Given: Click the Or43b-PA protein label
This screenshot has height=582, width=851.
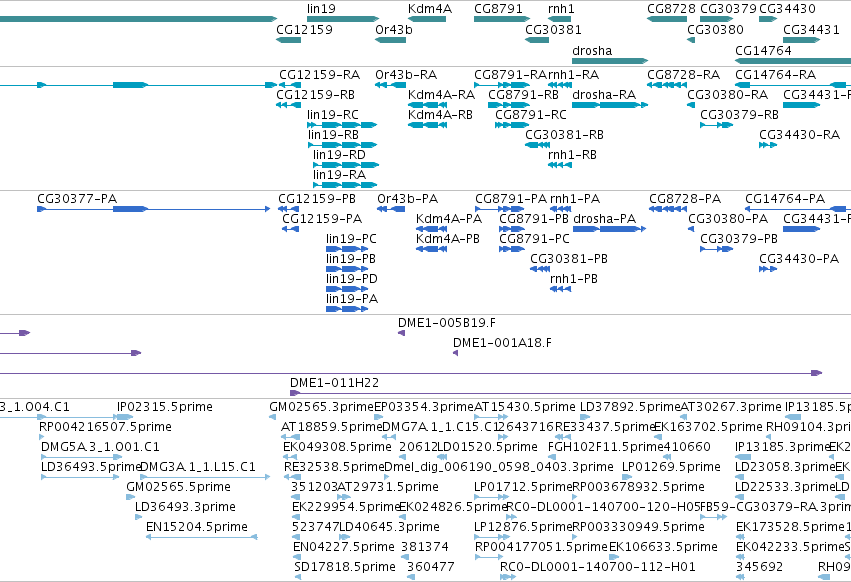Looking at the screenshot, I should point(408,199).
